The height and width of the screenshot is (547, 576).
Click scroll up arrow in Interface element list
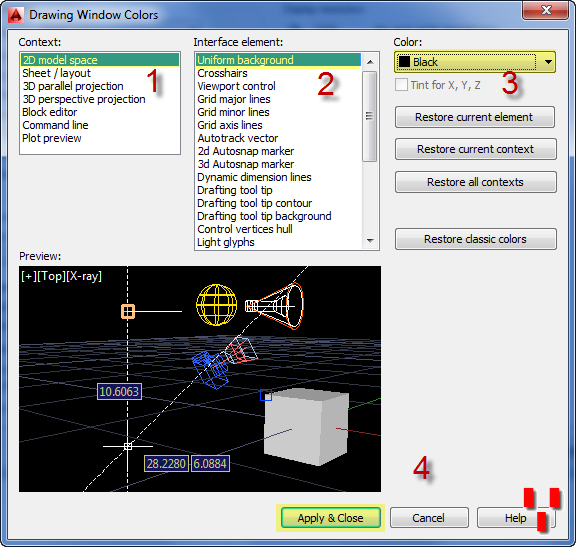click(370, 62)
